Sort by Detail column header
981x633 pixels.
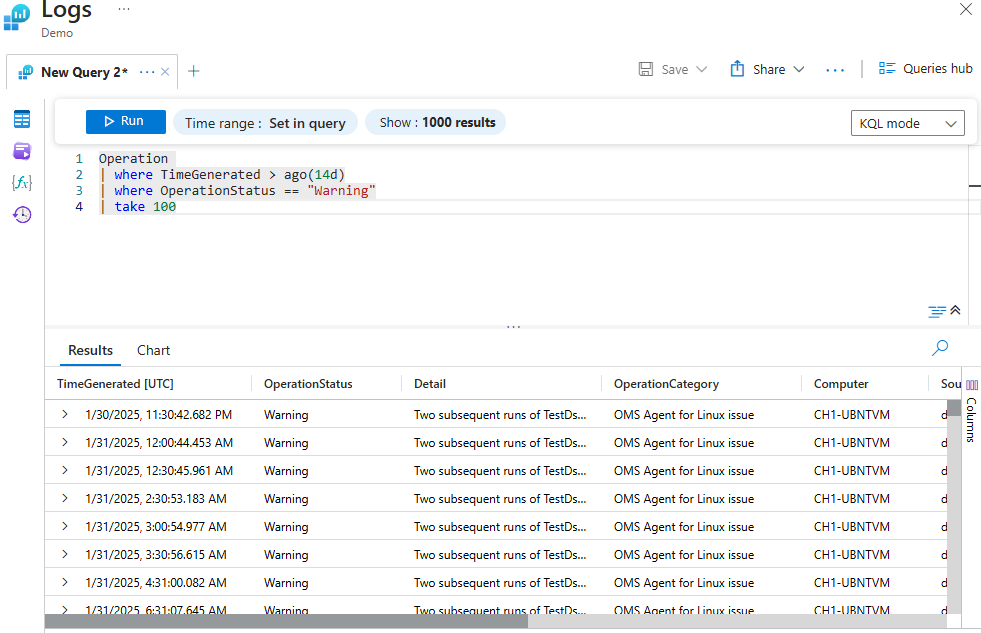[x=430, y=383]
